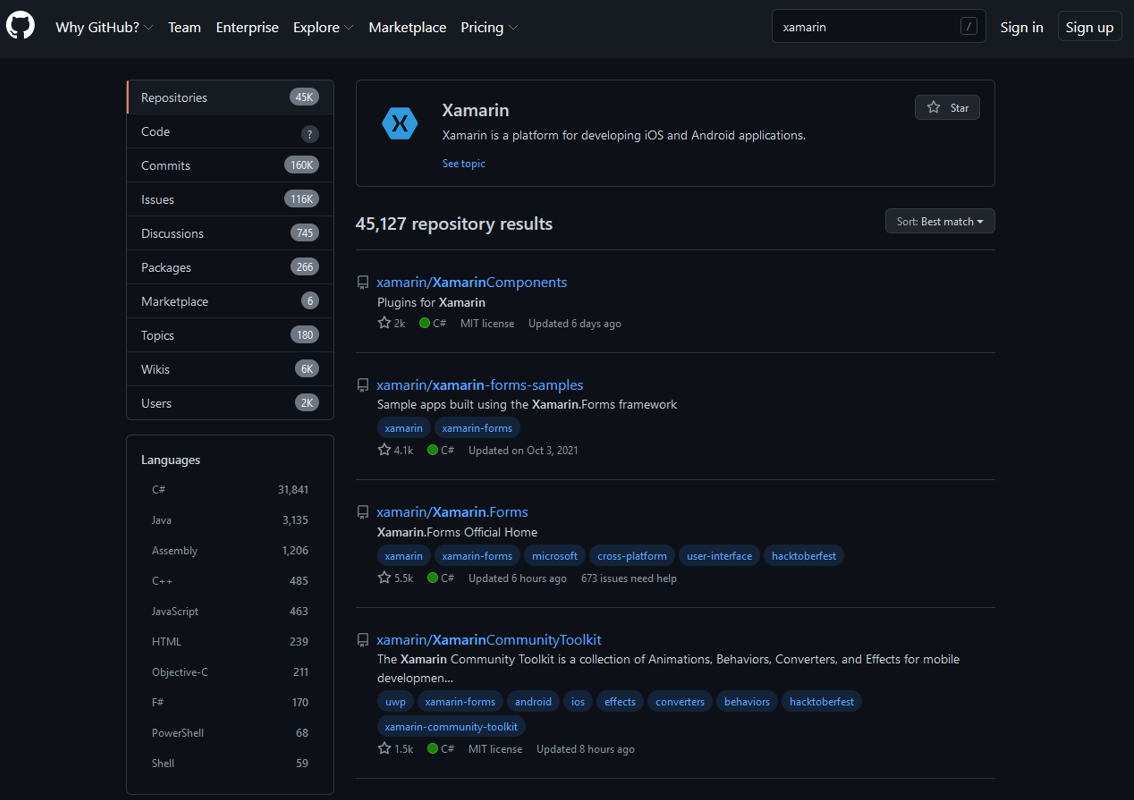Screen dimensions: 1134x800
Task: Click the 45,127 repository results heading
Action: [454, 224]
